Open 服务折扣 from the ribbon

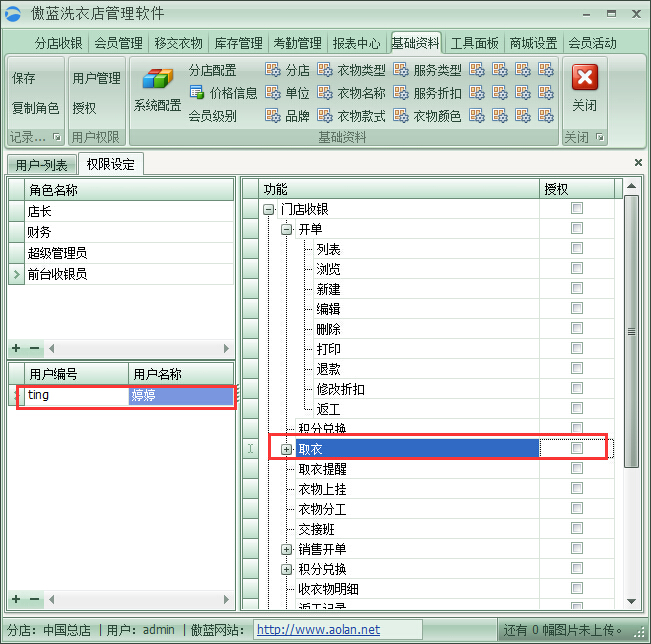pyautogui.click(x=401, y=93)
